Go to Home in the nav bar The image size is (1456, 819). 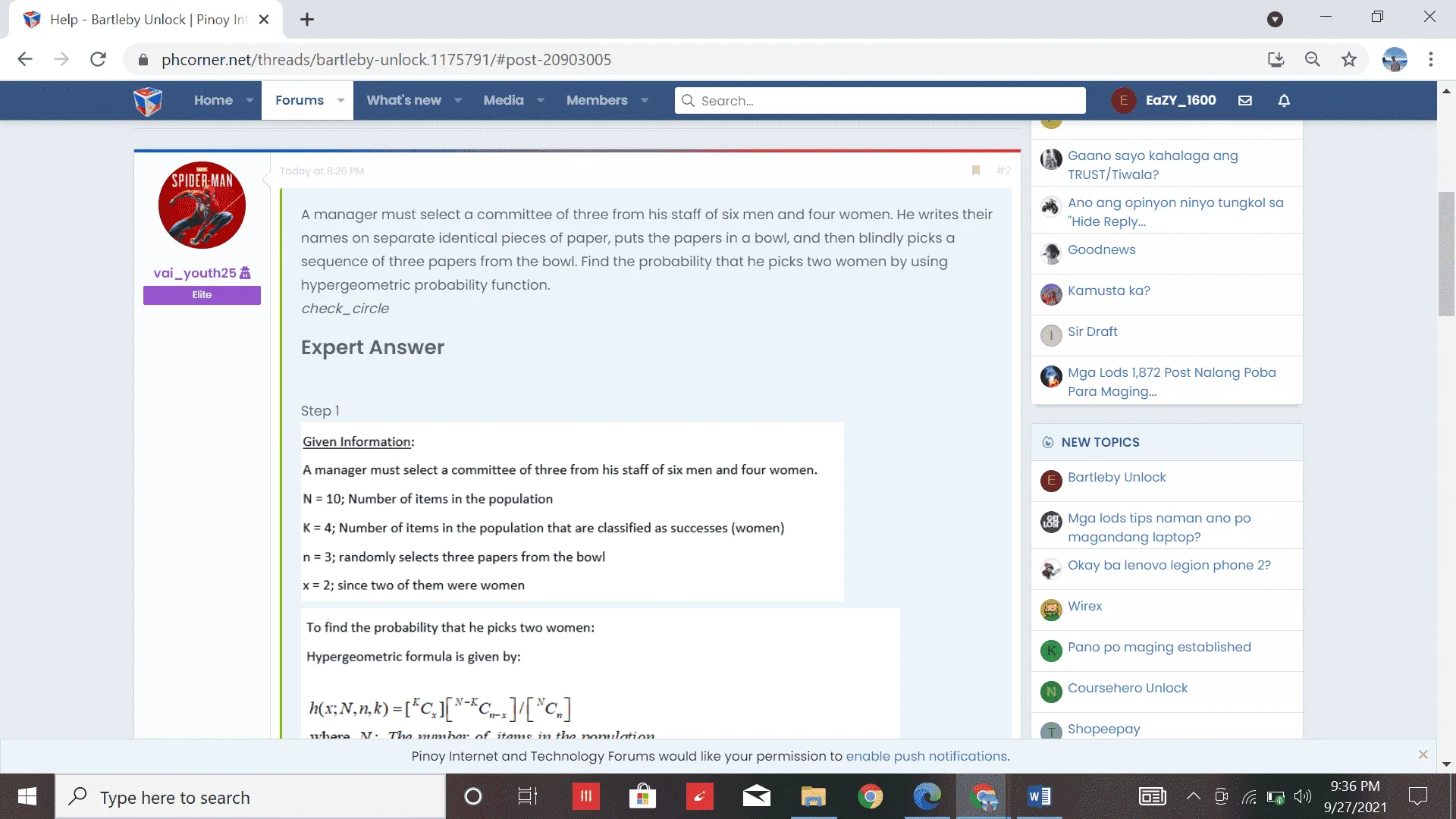coord(213,100)
